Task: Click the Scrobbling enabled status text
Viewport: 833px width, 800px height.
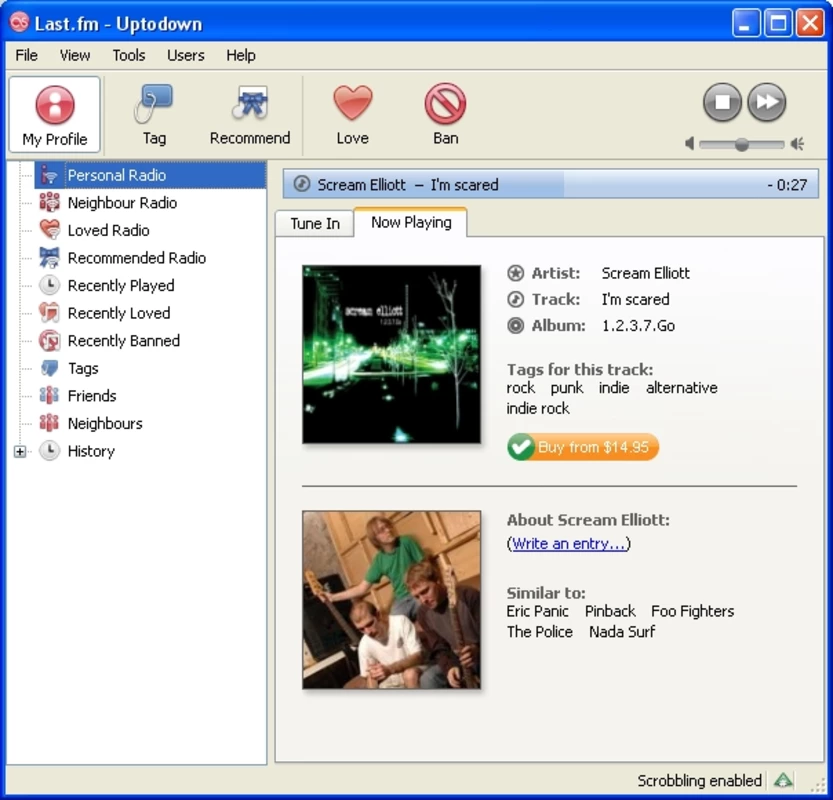Action: click(x=699, y=781)
